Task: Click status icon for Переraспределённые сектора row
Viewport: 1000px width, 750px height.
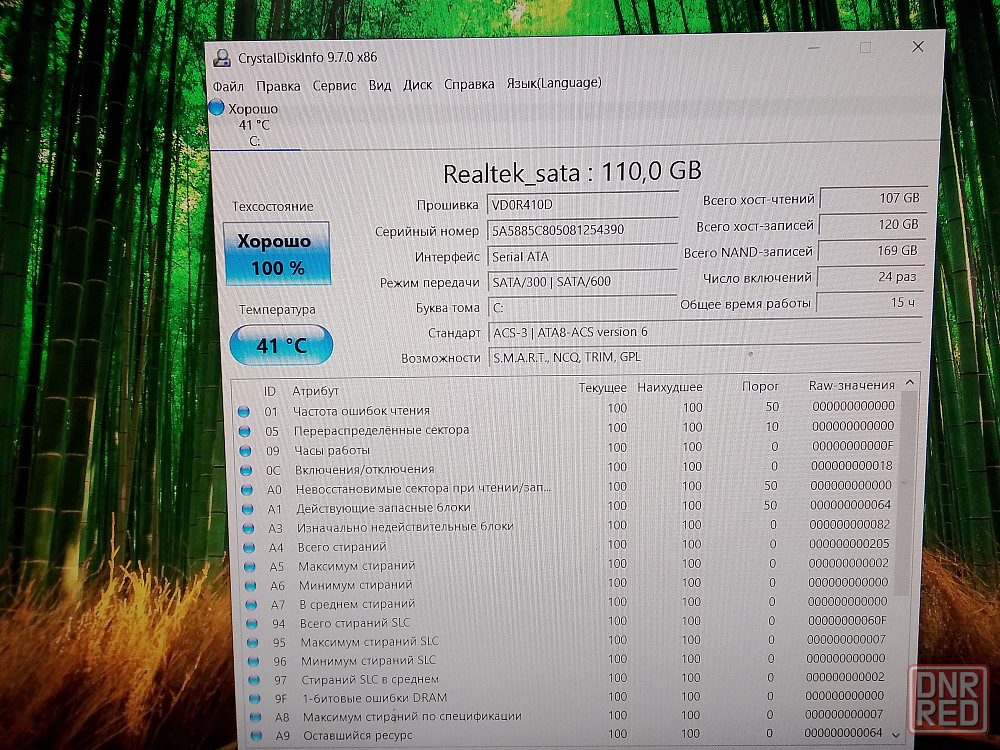Action: (243, 430)
